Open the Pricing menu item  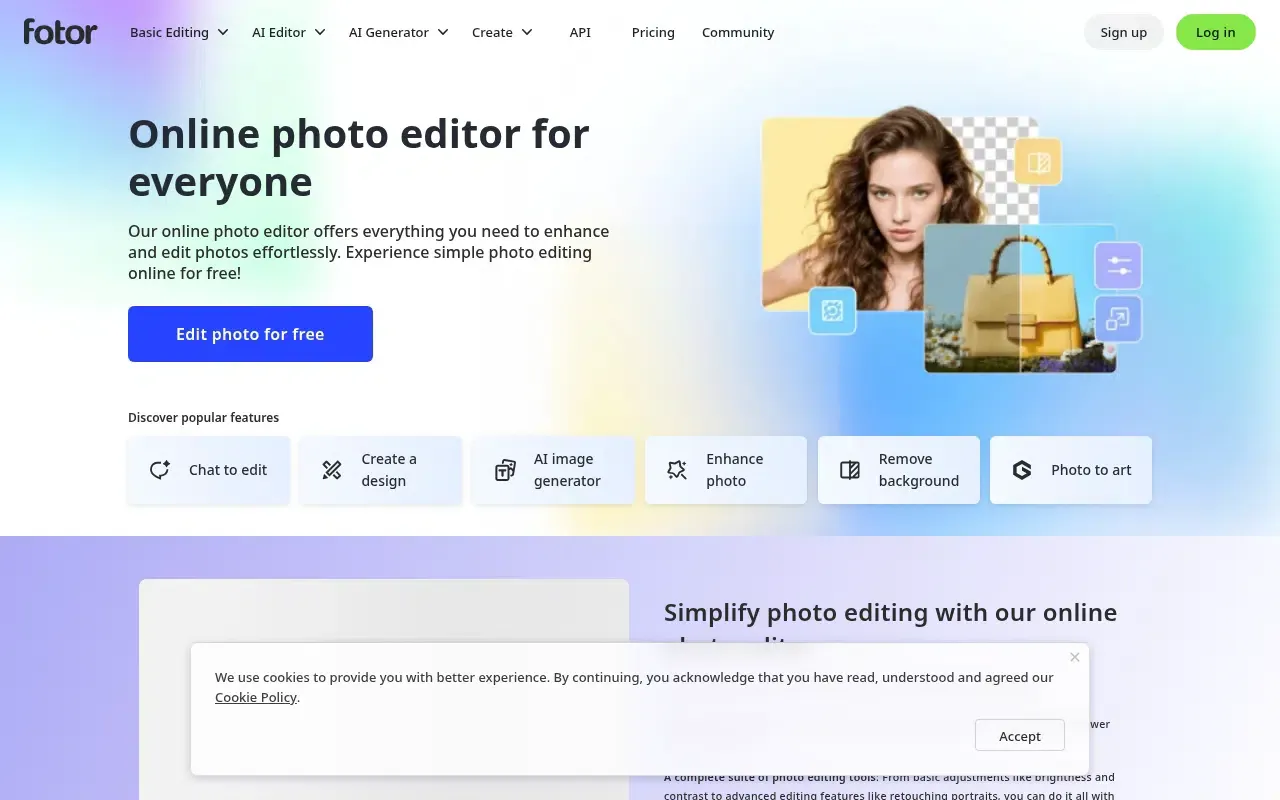pyautogui.click(x=653, y=32)
